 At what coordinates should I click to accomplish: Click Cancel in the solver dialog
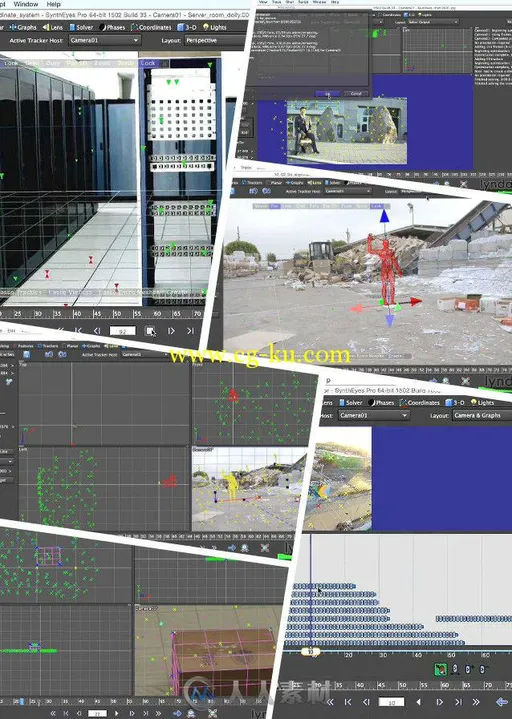[356, 94]
